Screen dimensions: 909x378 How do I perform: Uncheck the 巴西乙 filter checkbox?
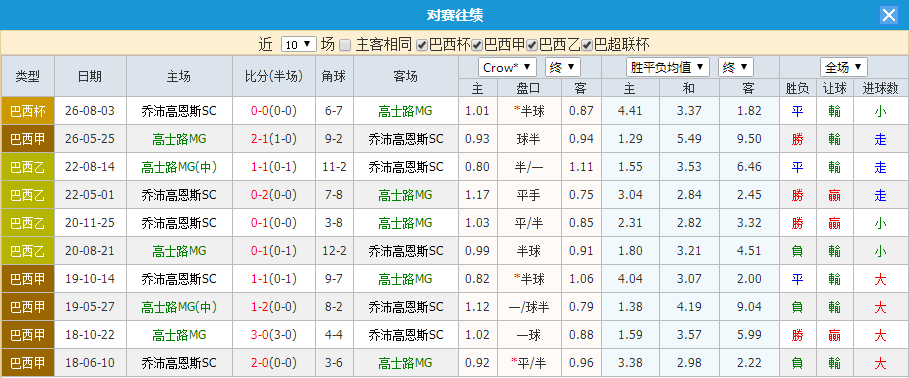coord(533,45)
